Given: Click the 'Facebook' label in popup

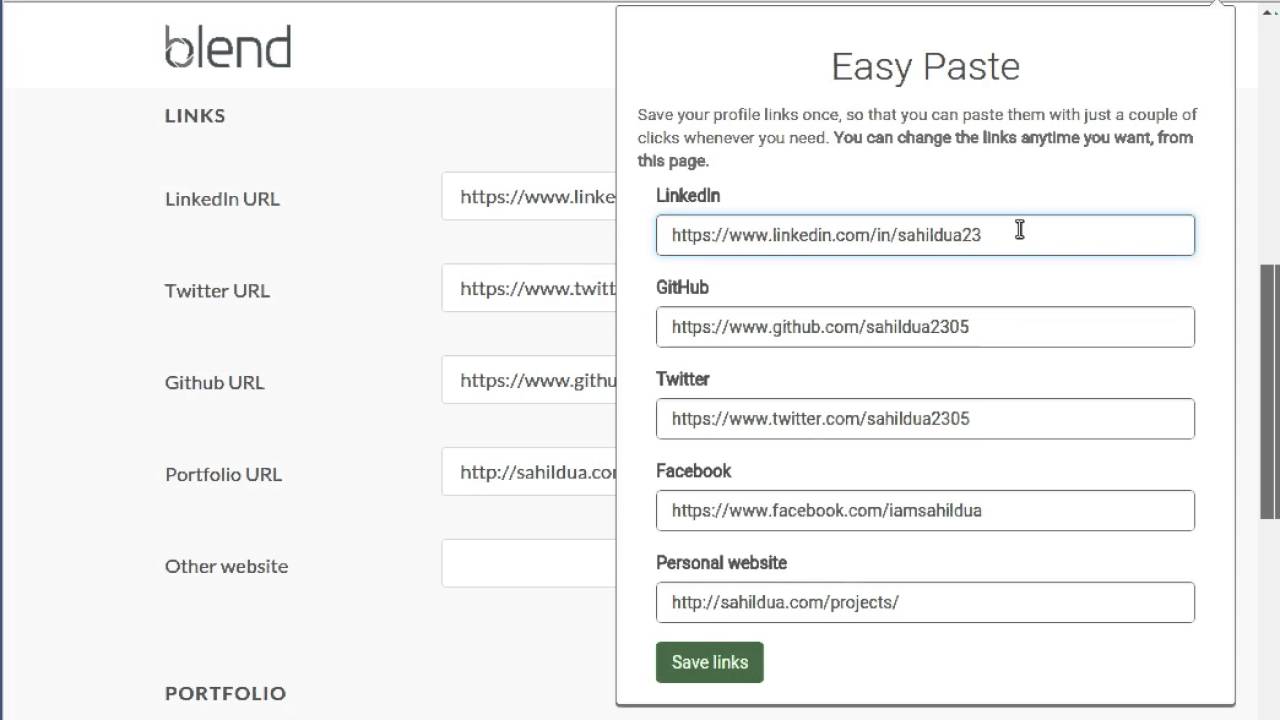Looking at the screenshot, I should coord(693,471).
